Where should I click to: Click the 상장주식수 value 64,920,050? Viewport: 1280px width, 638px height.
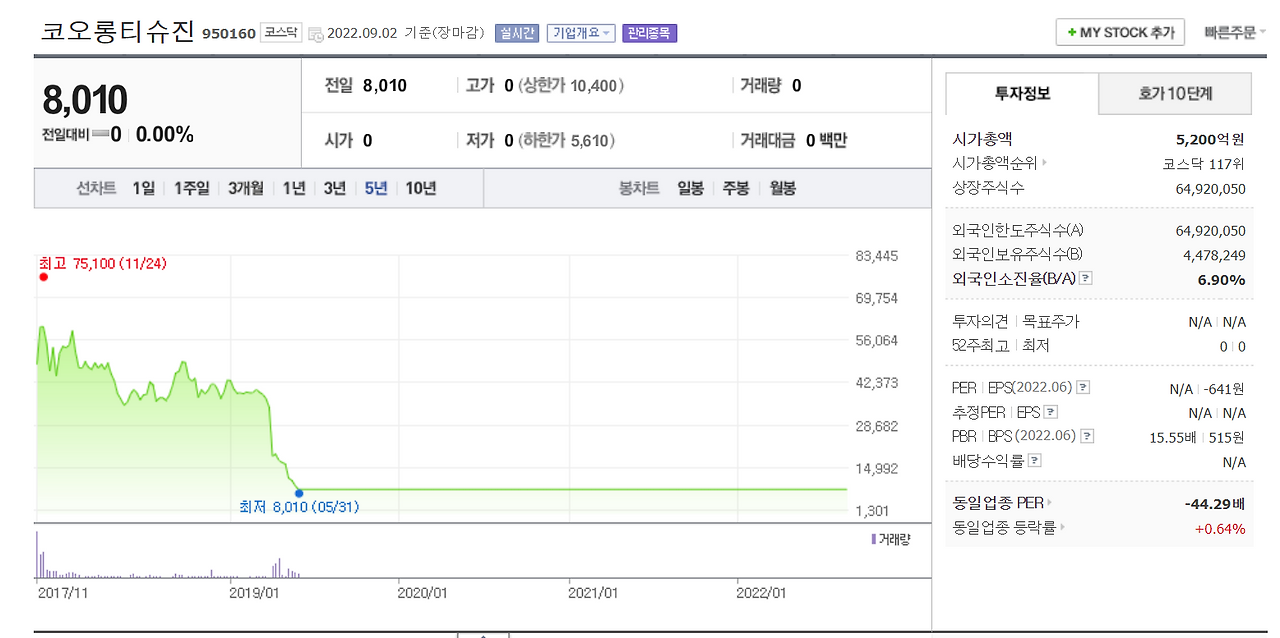[1210, 189]
